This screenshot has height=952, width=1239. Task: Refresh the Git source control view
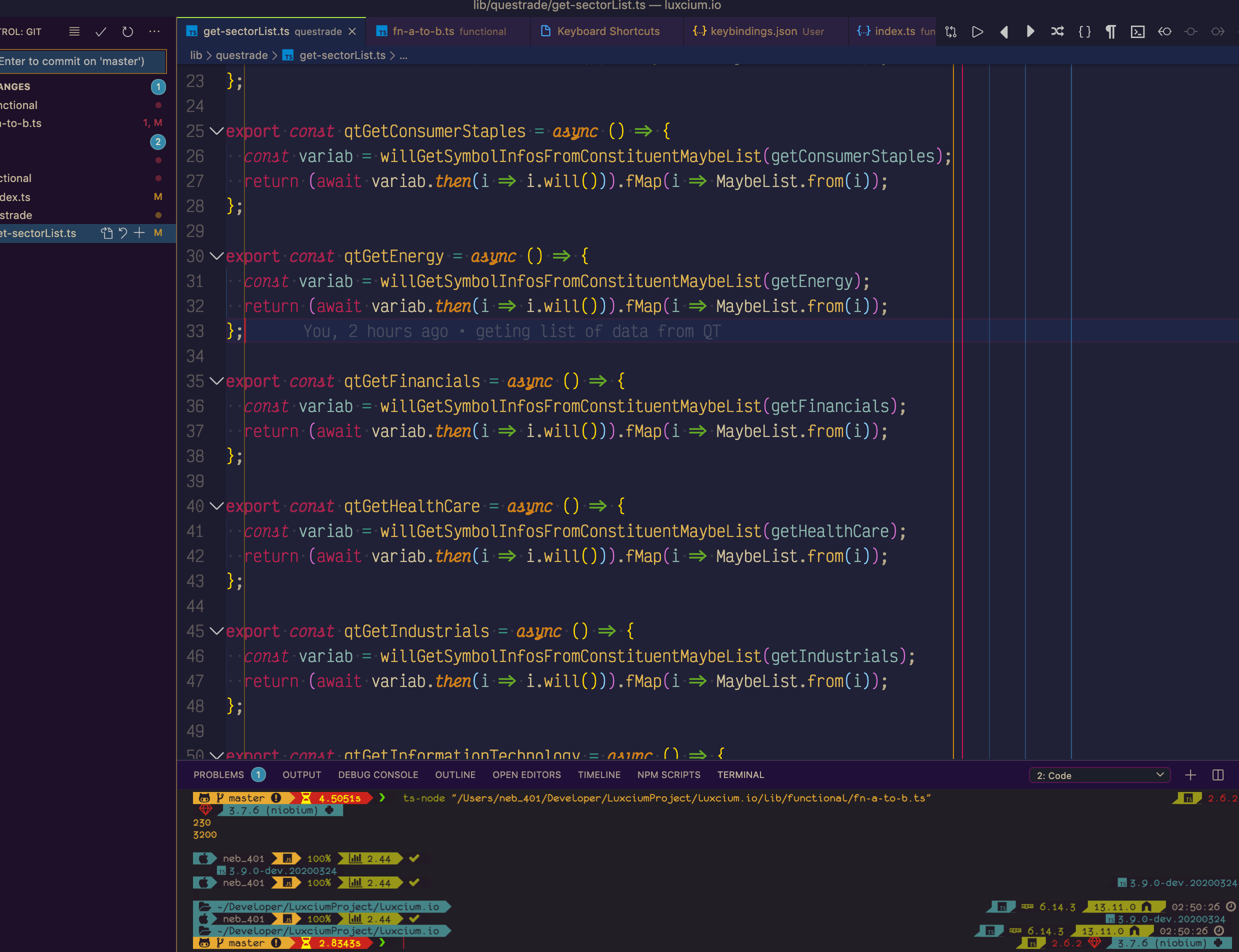[127, 31]
